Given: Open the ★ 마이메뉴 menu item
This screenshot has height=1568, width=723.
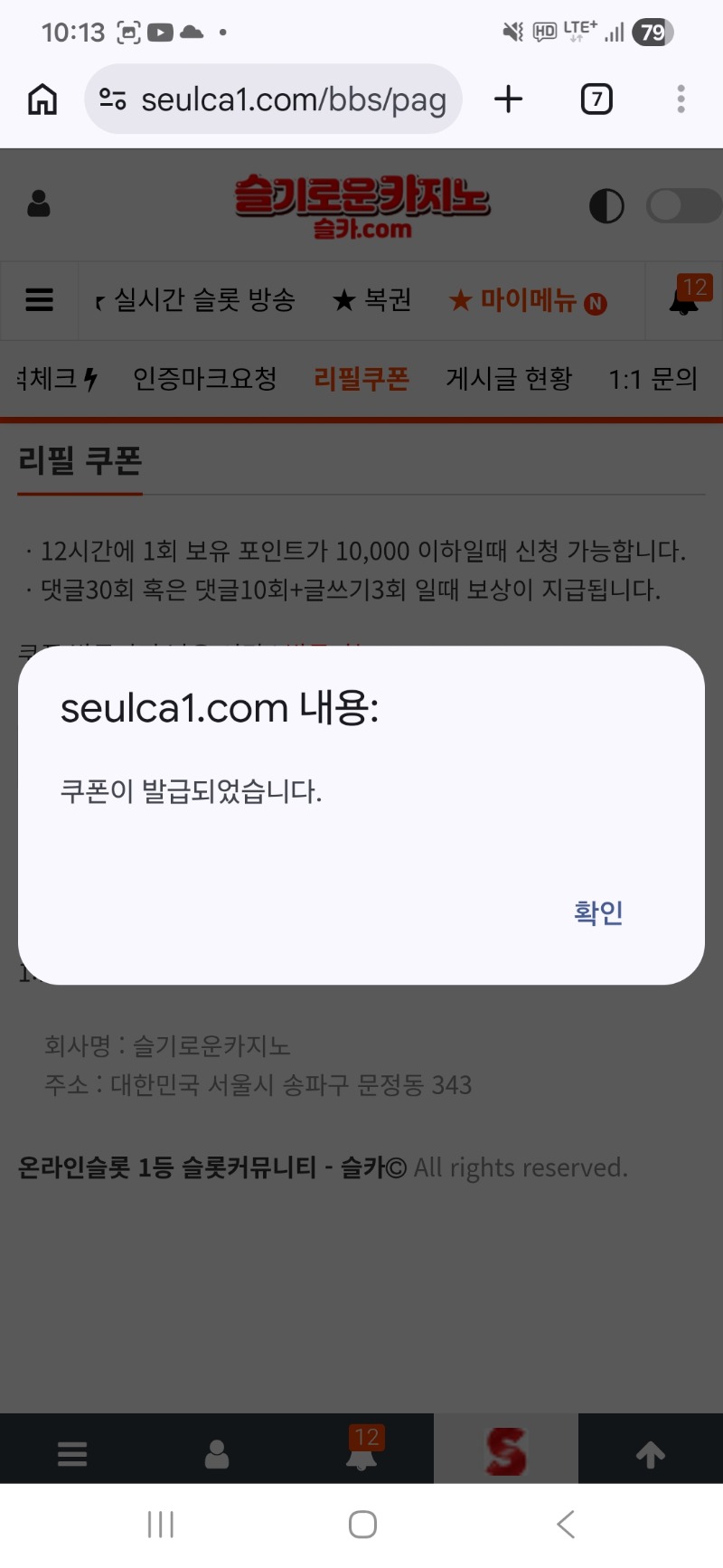Looking at the screenshot, I should (527, 299).
